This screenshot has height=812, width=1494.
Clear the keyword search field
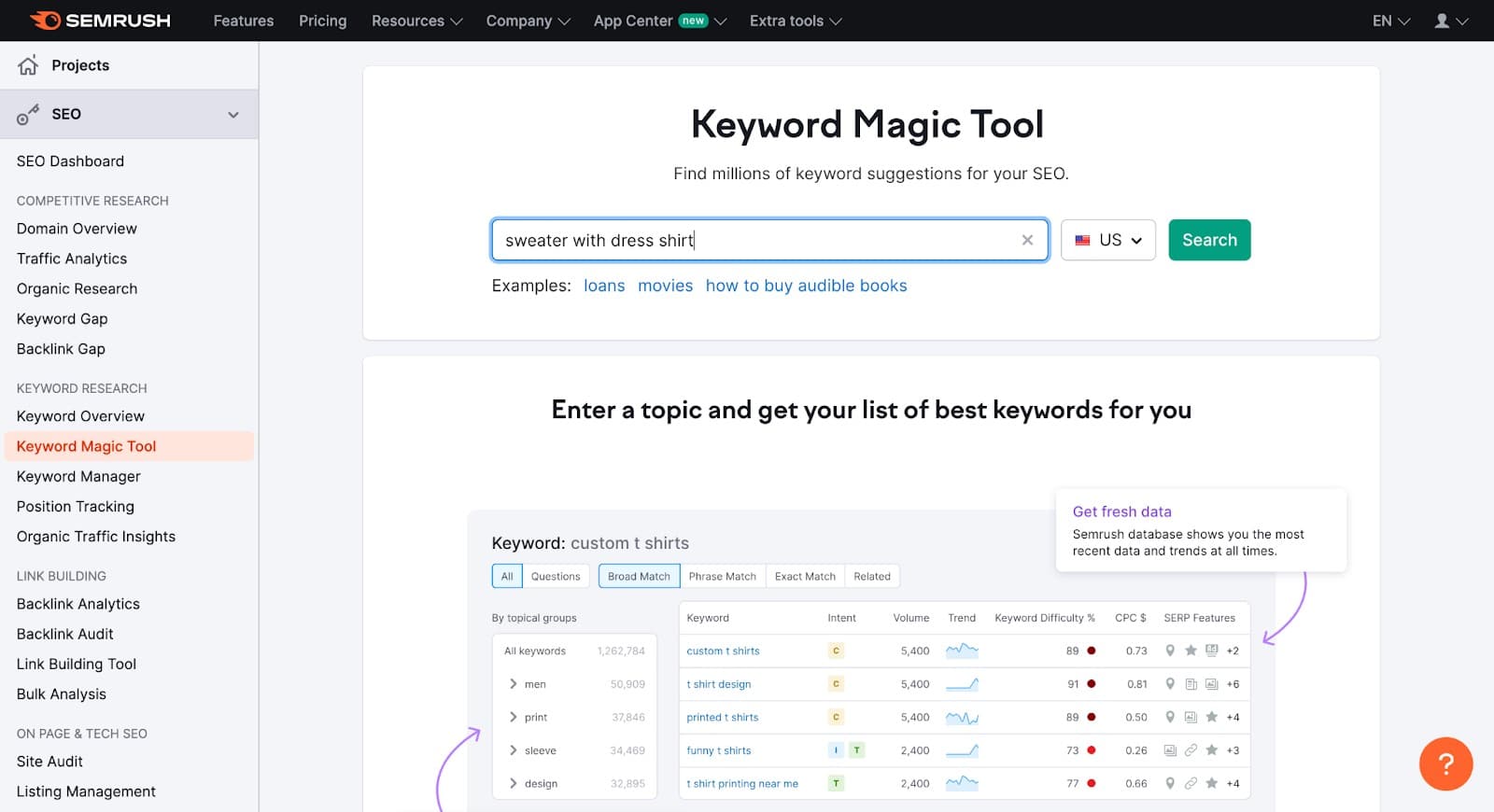pyautogui.click(x=1027, y=240)
